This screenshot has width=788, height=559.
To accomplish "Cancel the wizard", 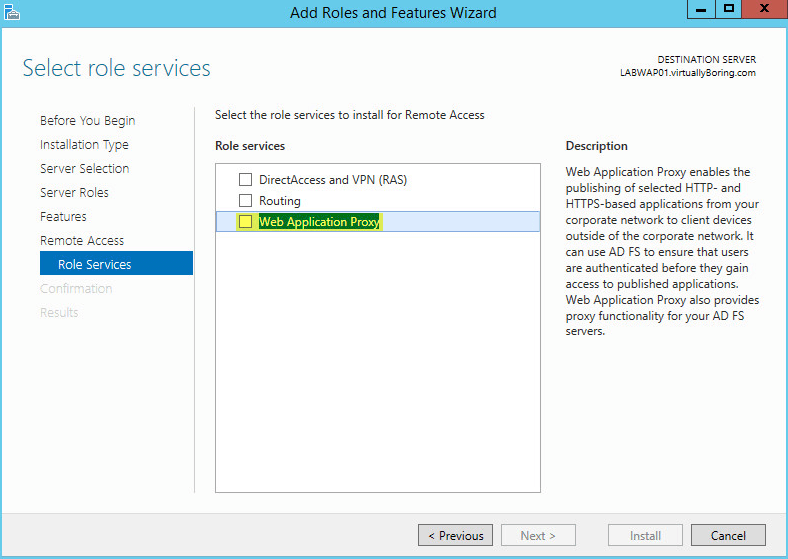I will 728,535.
